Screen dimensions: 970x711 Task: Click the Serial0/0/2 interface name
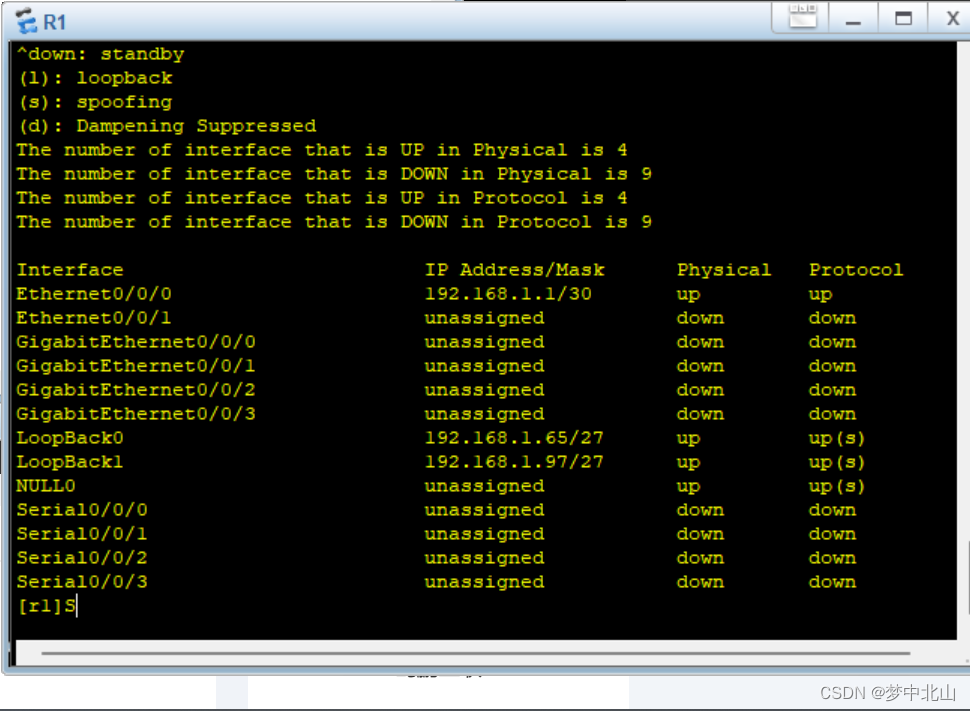pos(82,558)
